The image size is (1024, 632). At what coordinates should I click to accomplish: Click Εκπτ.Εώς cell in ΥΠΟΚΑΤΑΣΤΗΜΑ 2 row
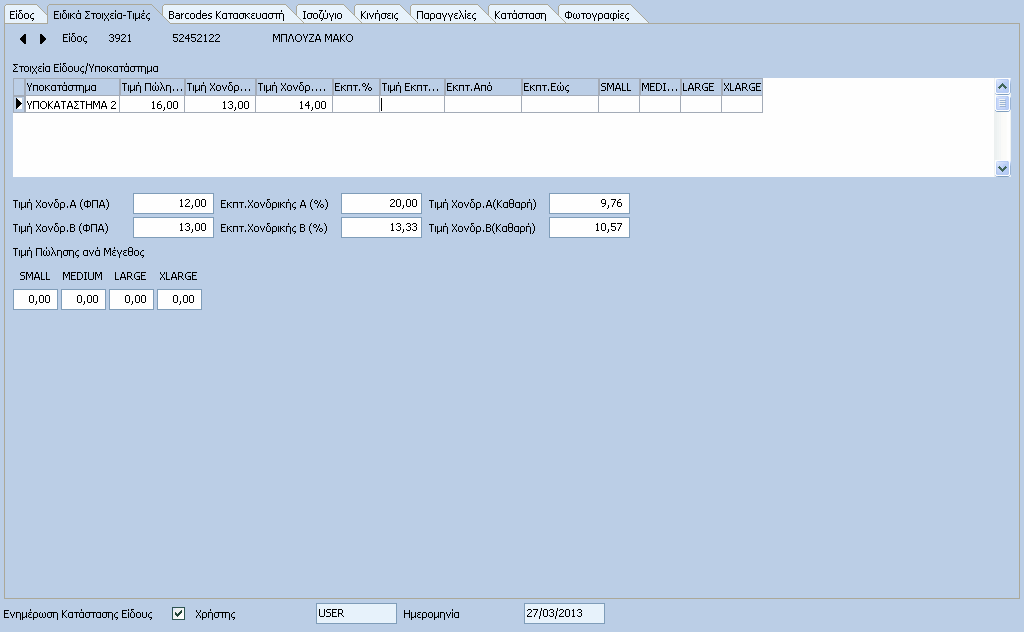pyautogui.click(x=560, y=104)
